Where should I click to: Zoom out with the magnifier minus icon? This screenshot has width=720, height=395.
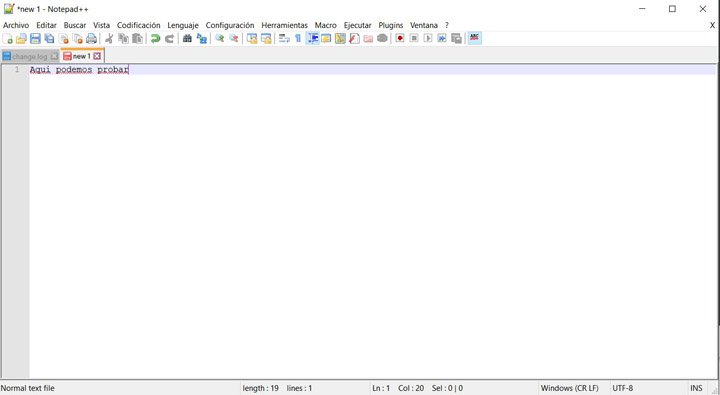[x=234, y=39]
